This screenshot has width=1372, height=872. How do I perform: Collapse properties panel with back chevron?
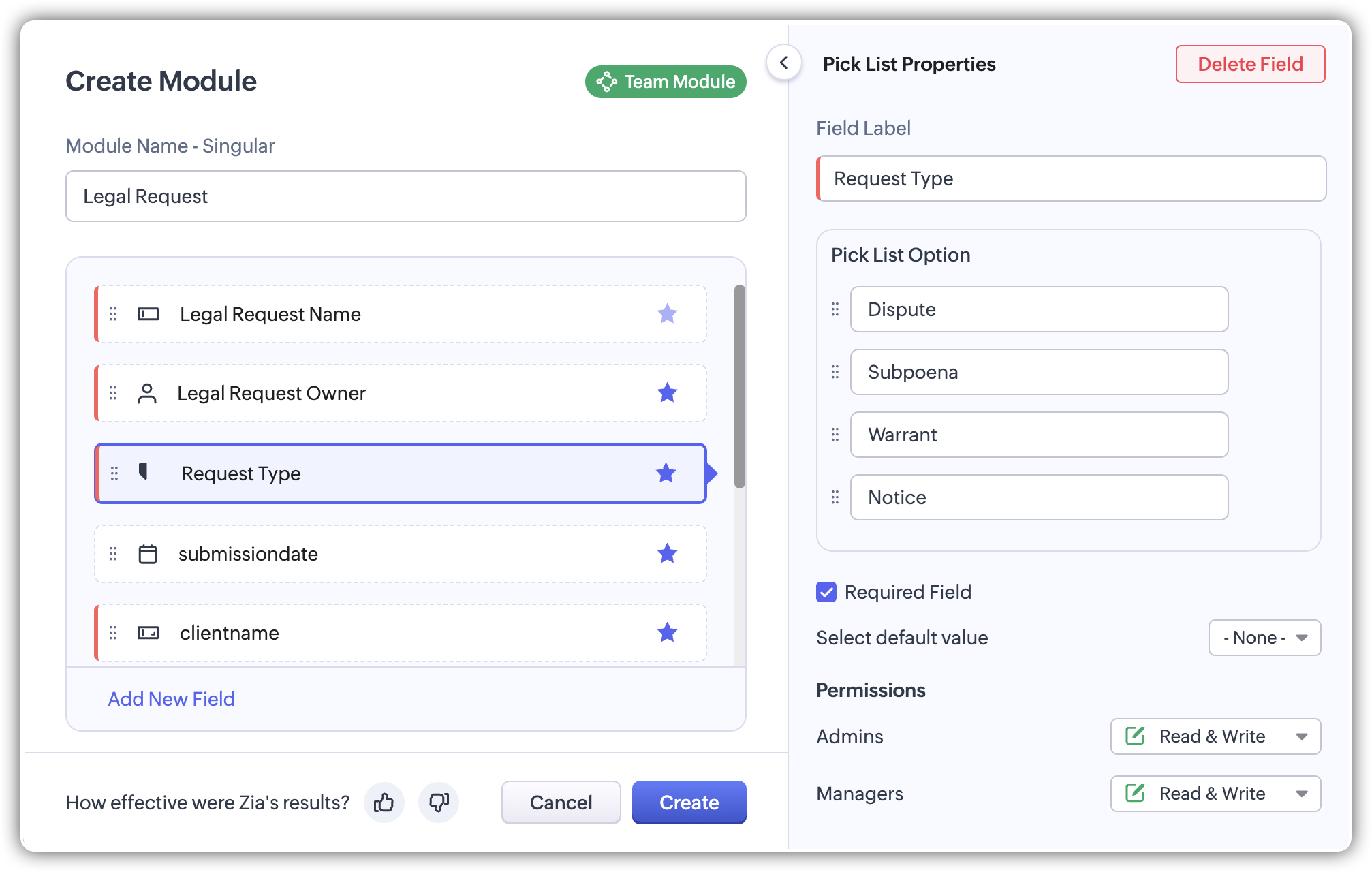(x=784, y=63)
